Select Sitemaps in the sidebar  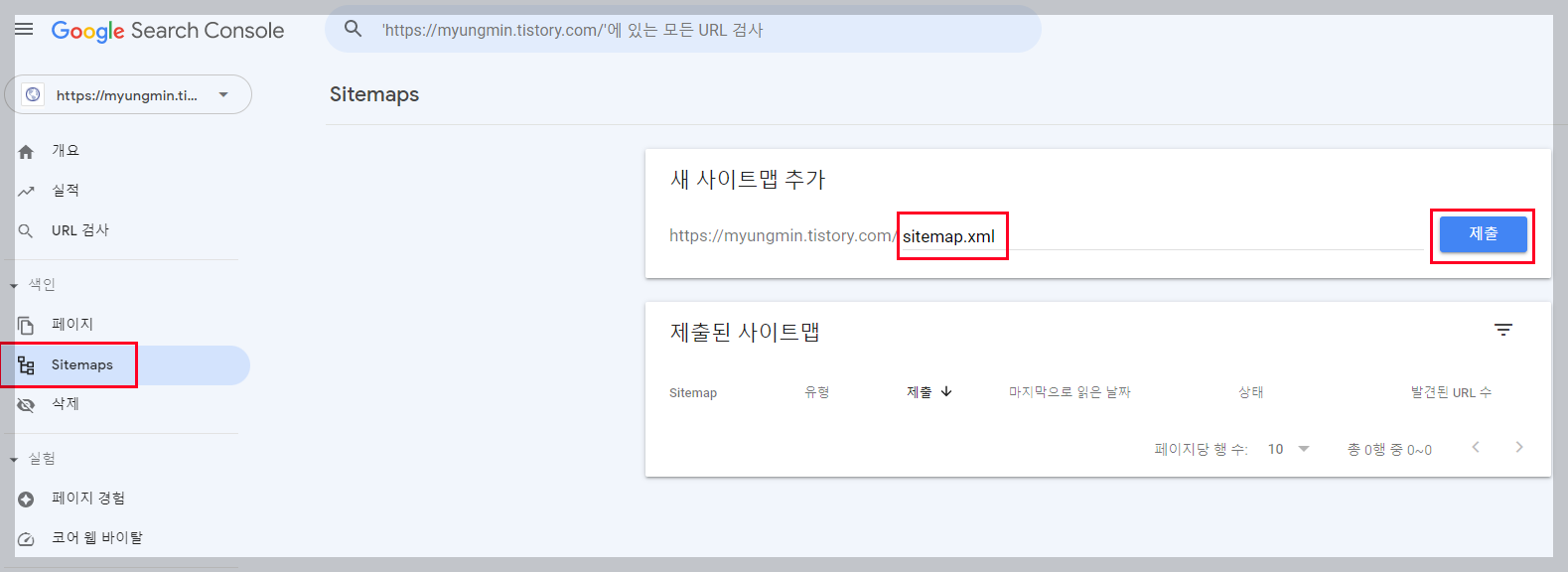(125, 365)
